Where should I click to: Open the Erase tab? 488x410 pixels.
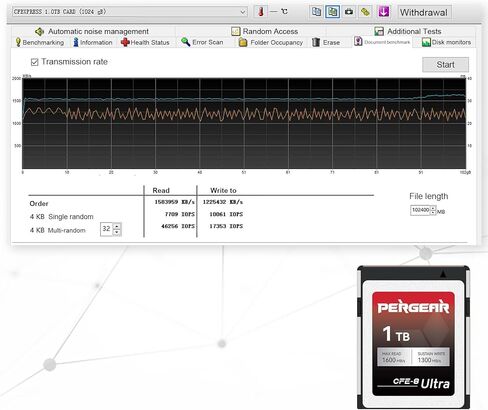click(326, 42)
